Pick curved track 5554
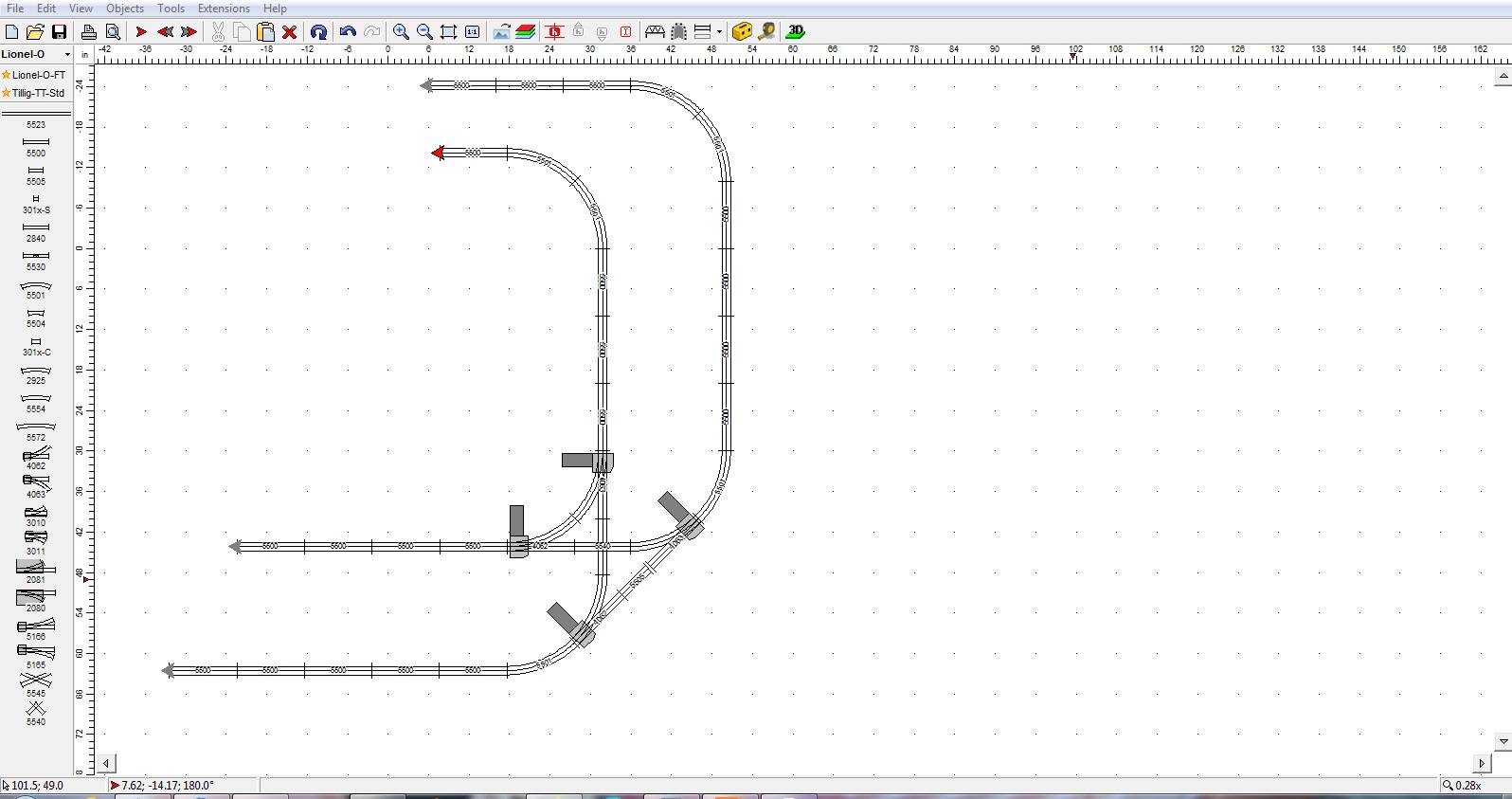The height and width of the screenshot is (799, 1512). point(36,403)
